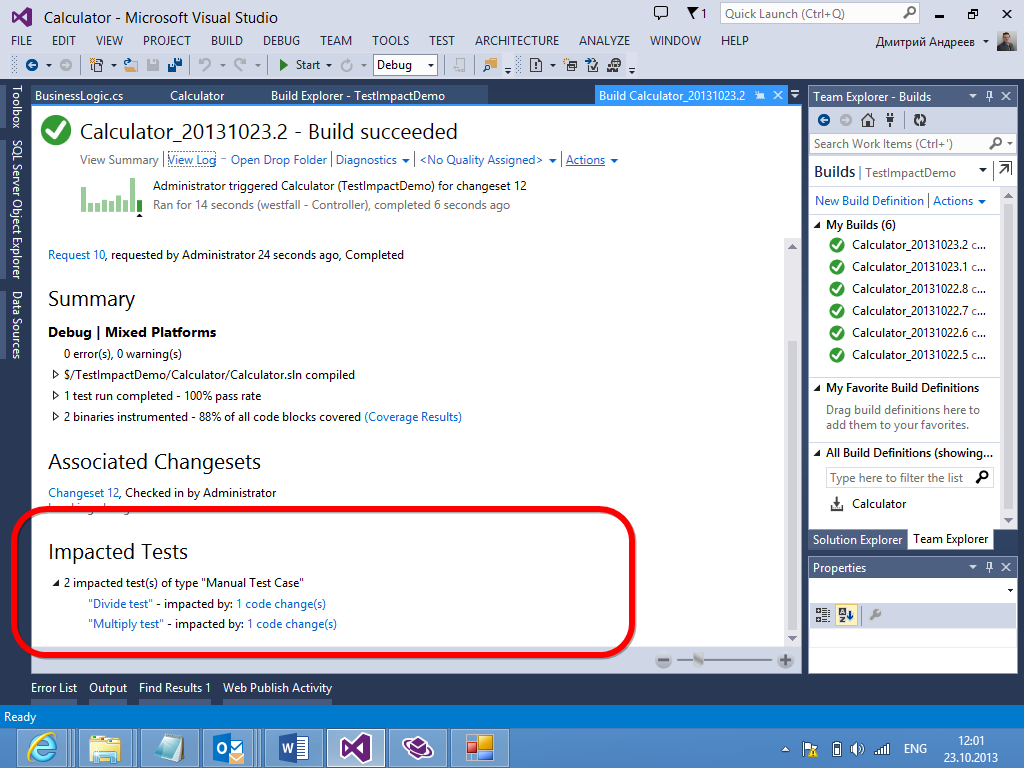Click the work item toolbar icon with exclamation
Screen dimensions: 1024x768
coord(536,65)
